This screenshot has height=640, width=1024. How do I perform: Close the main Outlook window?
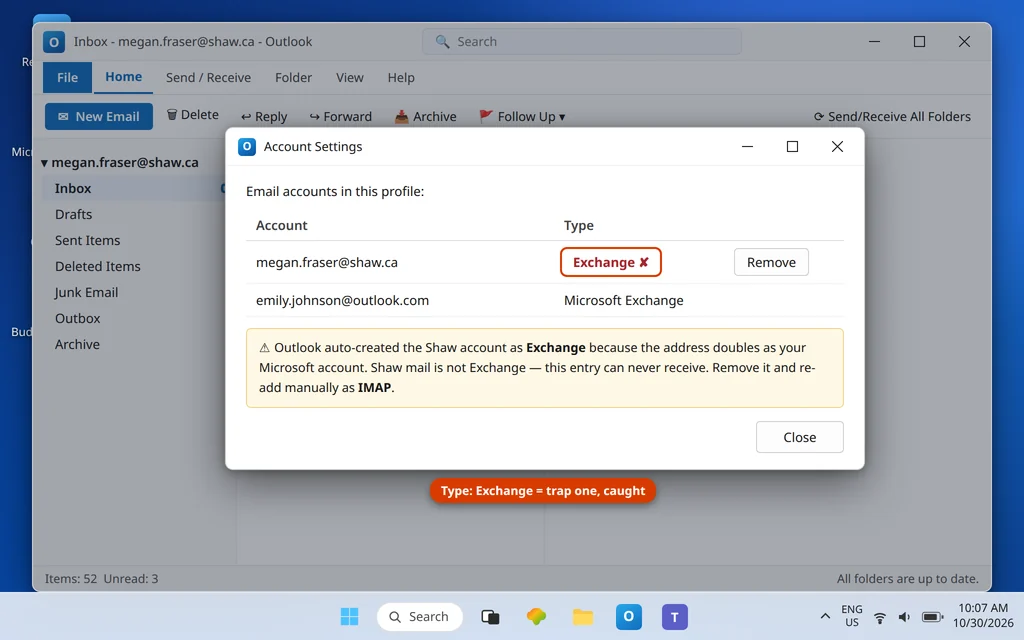(x=964, y=42)
